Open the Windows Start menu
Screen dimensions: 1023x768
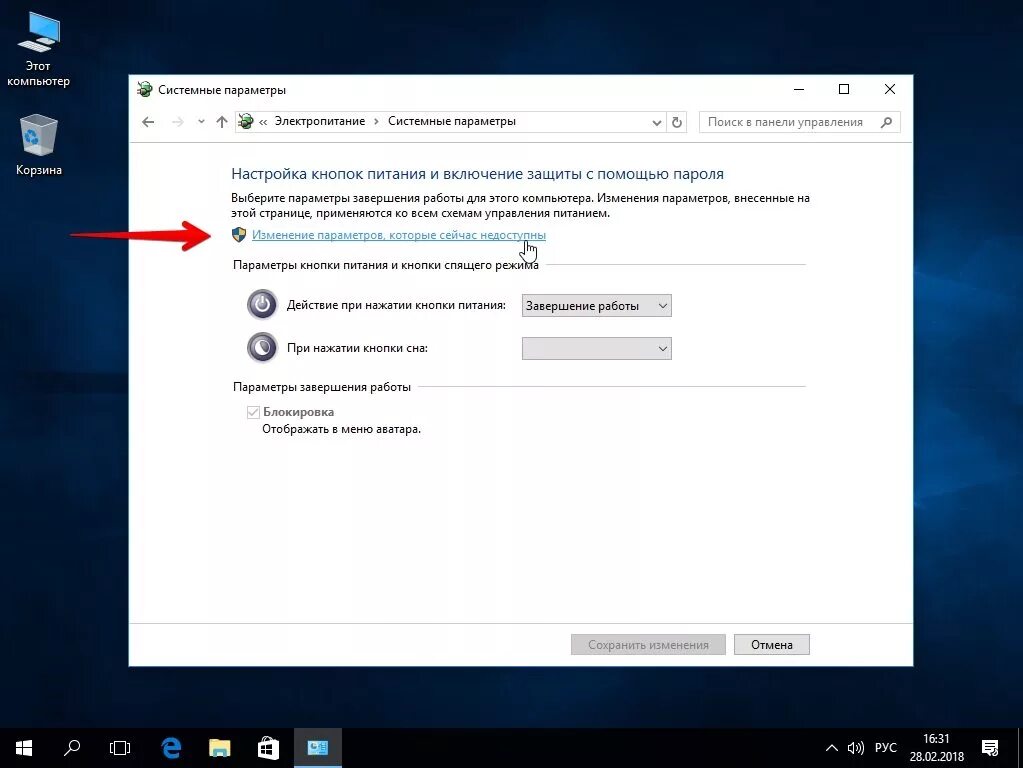(x=23, y=748)
